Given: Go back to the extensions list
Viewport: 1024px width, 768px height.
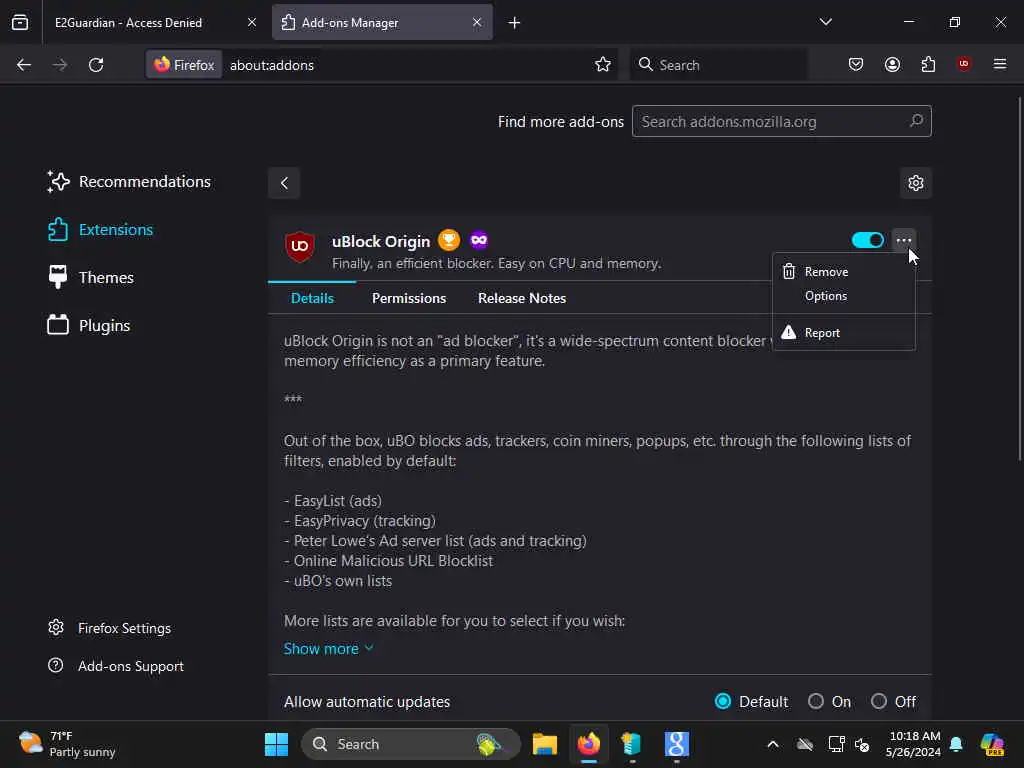Looking at the screenshot, I should coord(284,183).
